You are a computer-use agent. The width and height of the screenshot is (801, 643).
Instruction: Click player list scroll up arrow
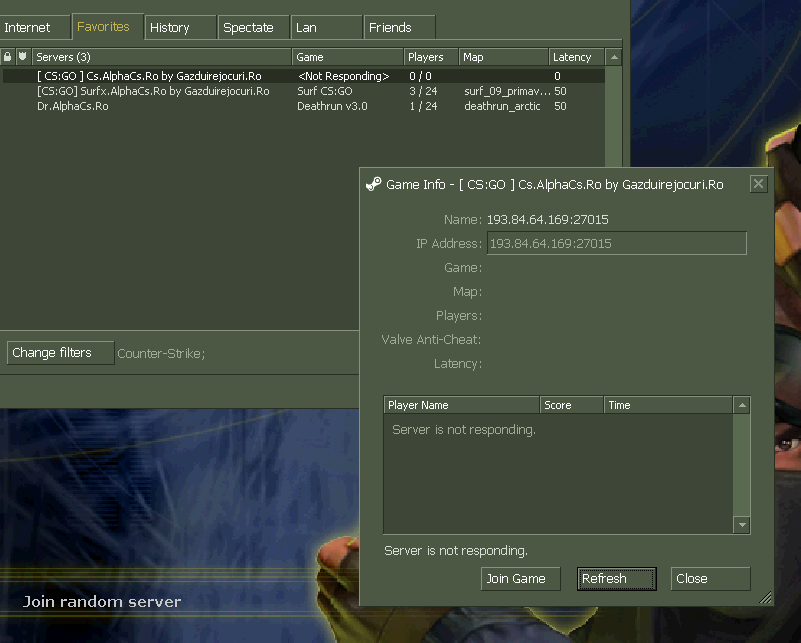click(742, 406)
